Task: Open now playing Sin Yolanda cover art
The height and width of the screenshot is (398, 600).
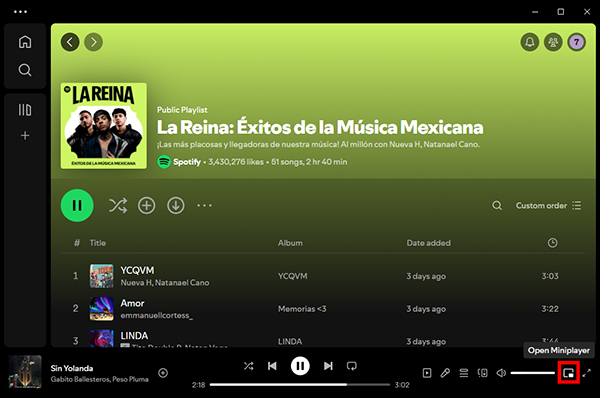Action: coord(25,372)
